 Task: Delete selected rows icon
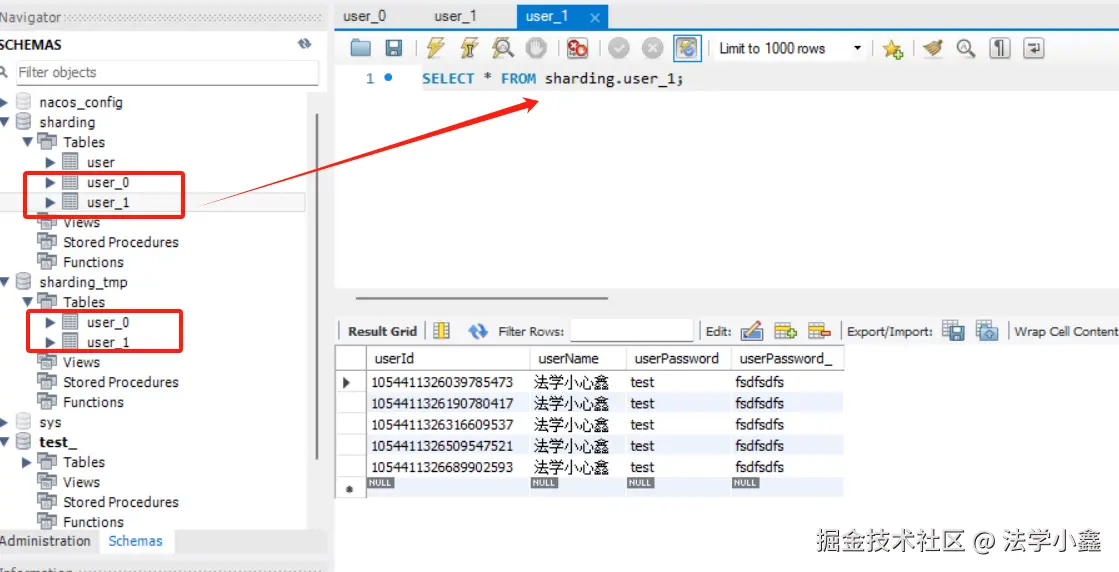(819, 331)
